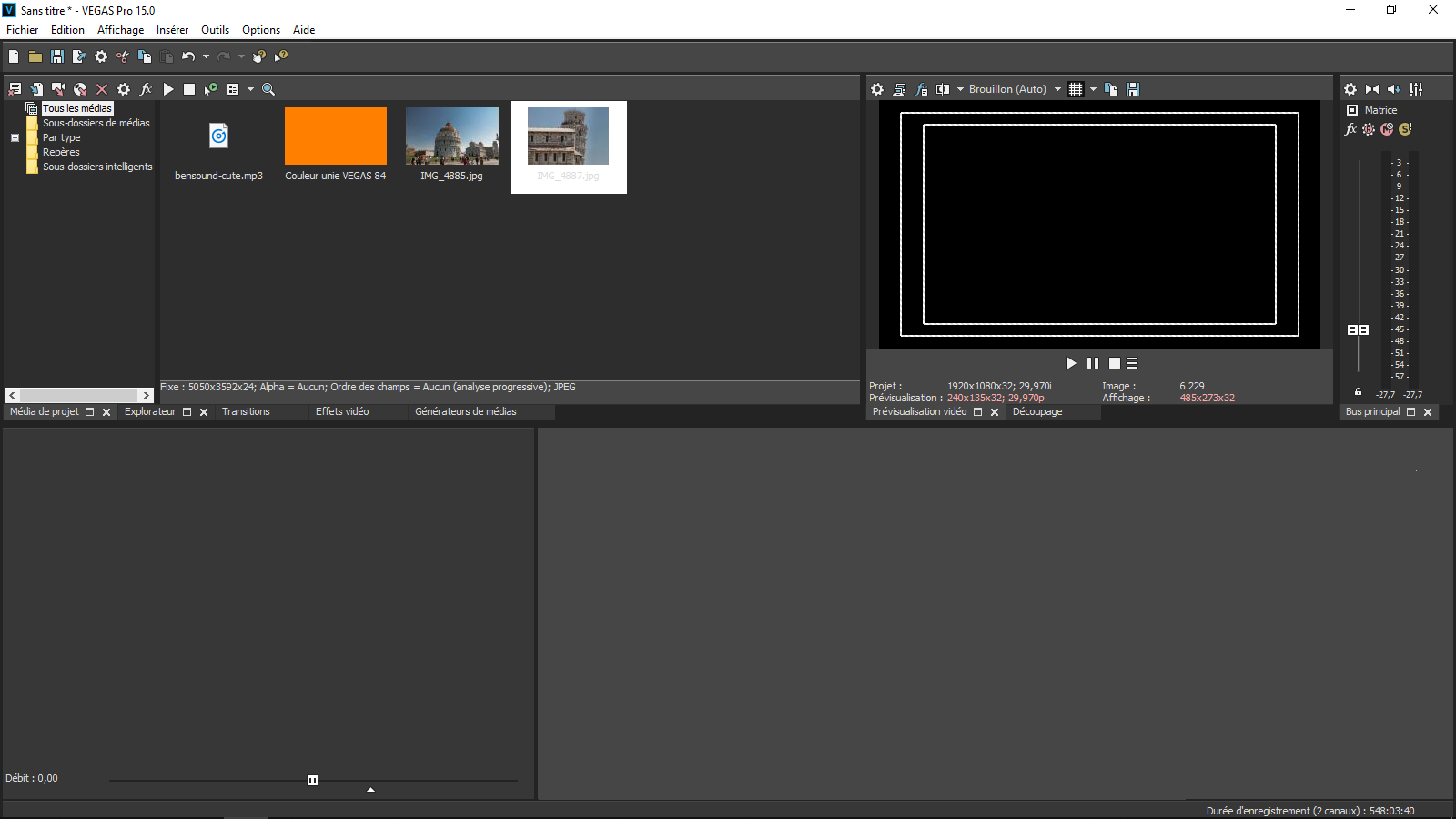Open the Insérer menu
This screenshot has width=1456, height=819.
[172, 30]
